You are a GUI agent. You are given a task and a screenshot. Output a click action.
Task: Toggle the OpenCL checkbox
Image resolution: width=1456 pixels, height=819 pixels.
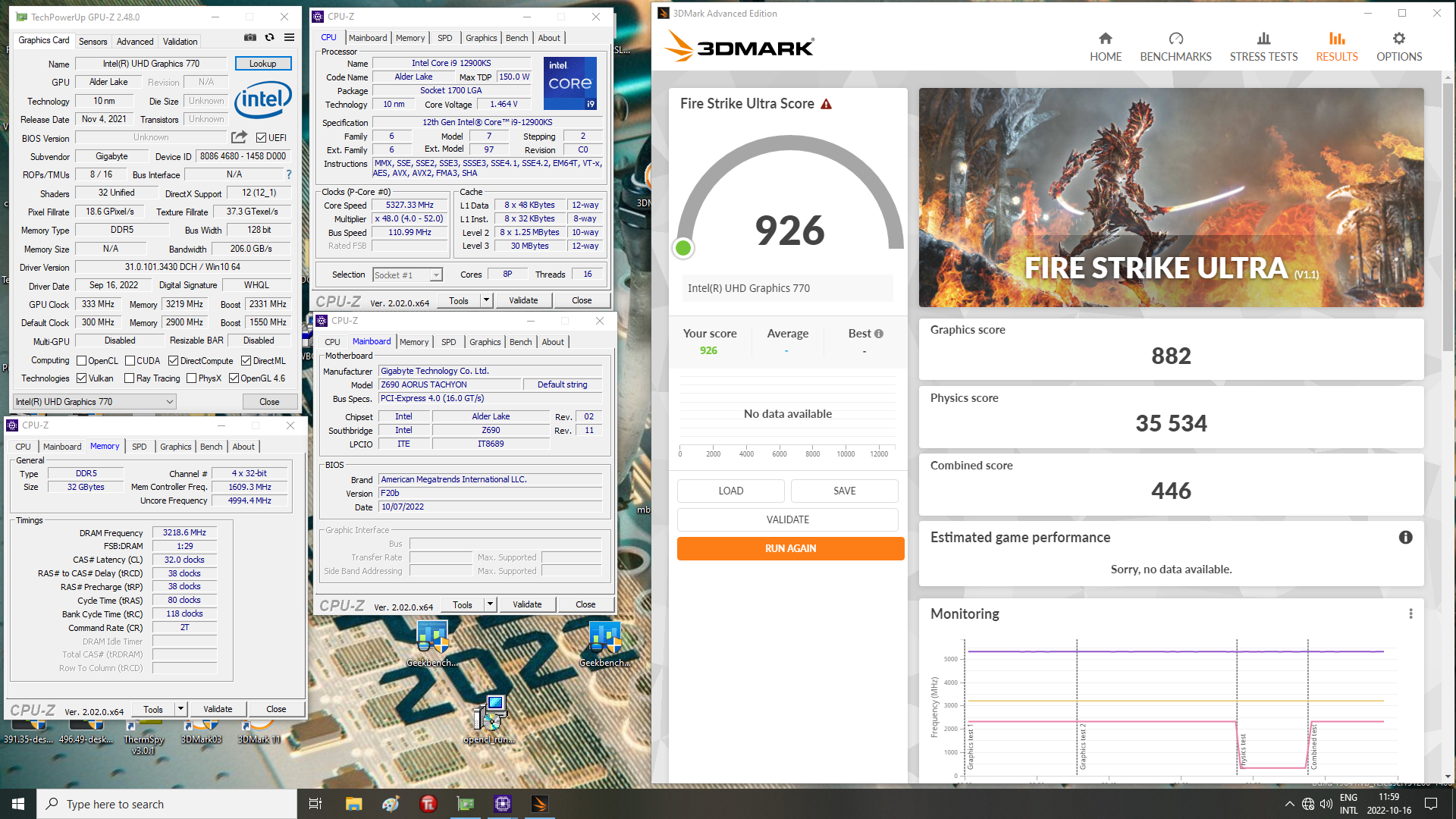coord(81,361)
